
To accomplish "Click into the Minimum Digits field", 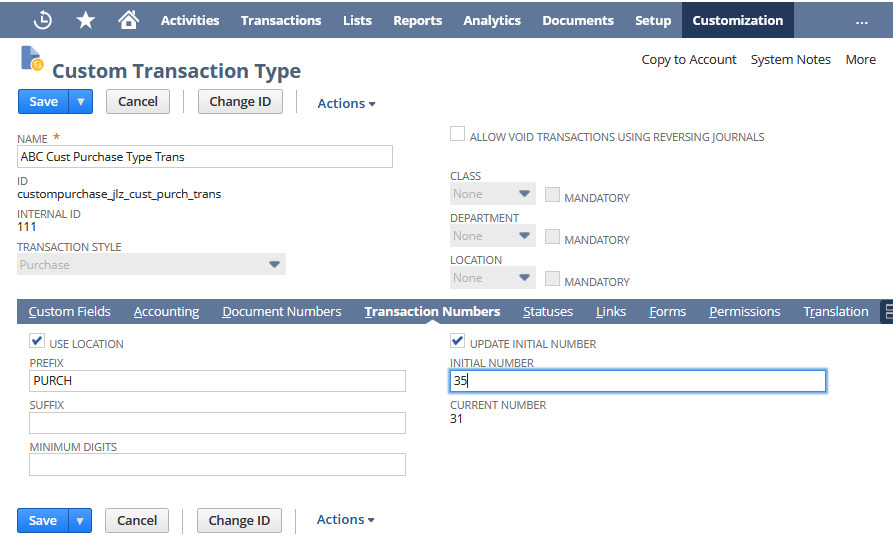I will click(217, 464).
